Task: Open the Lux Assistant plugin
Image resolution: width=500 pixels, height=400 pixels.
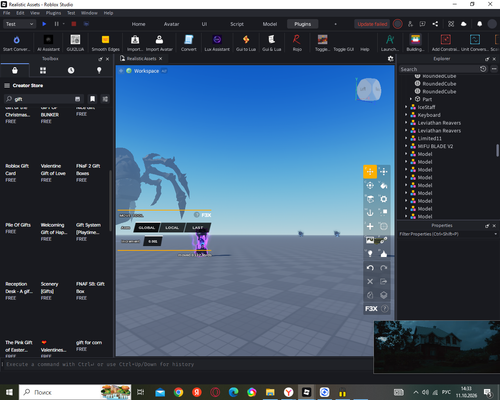Action: pos(217,43)
